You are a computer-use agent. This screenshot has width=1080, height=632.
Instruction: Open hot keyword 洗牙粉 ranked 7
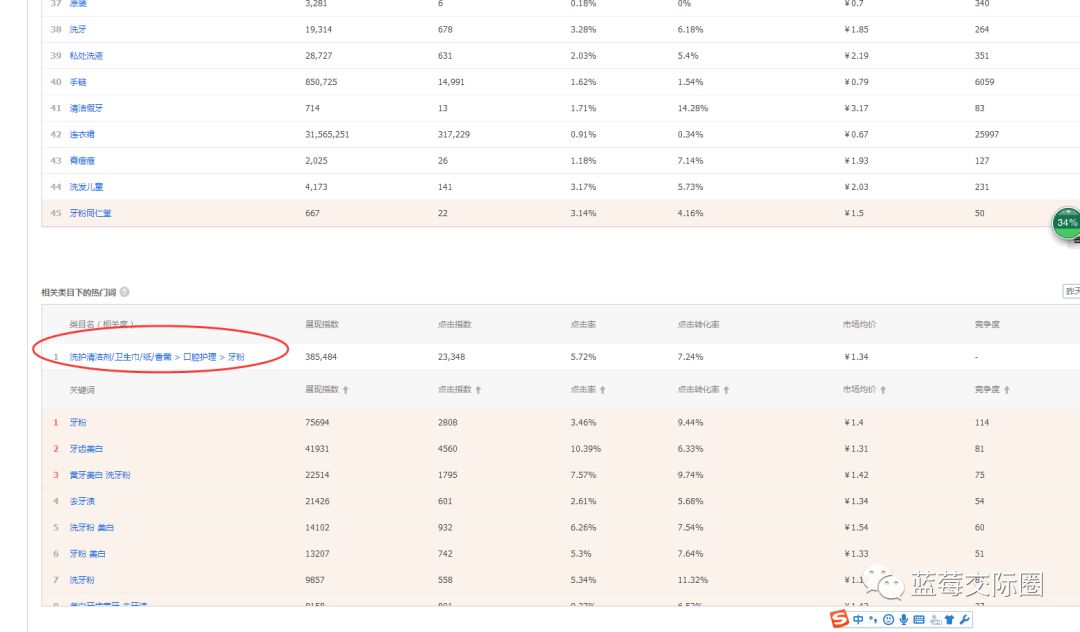(82, 580)
